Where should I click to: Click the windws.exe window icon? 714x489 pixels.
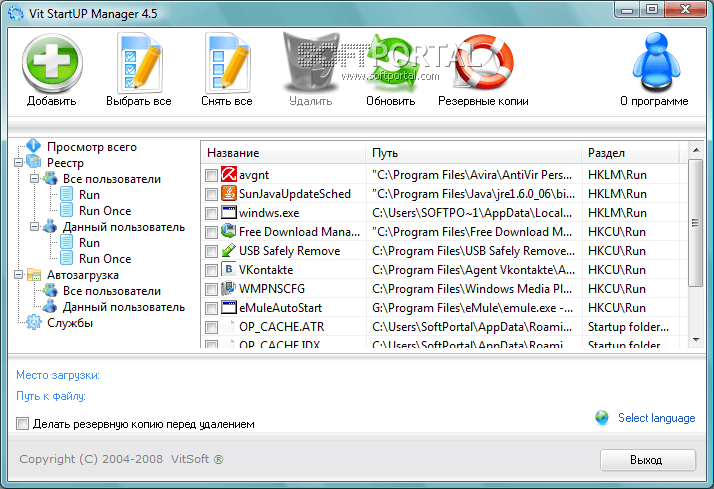point(229,212)
